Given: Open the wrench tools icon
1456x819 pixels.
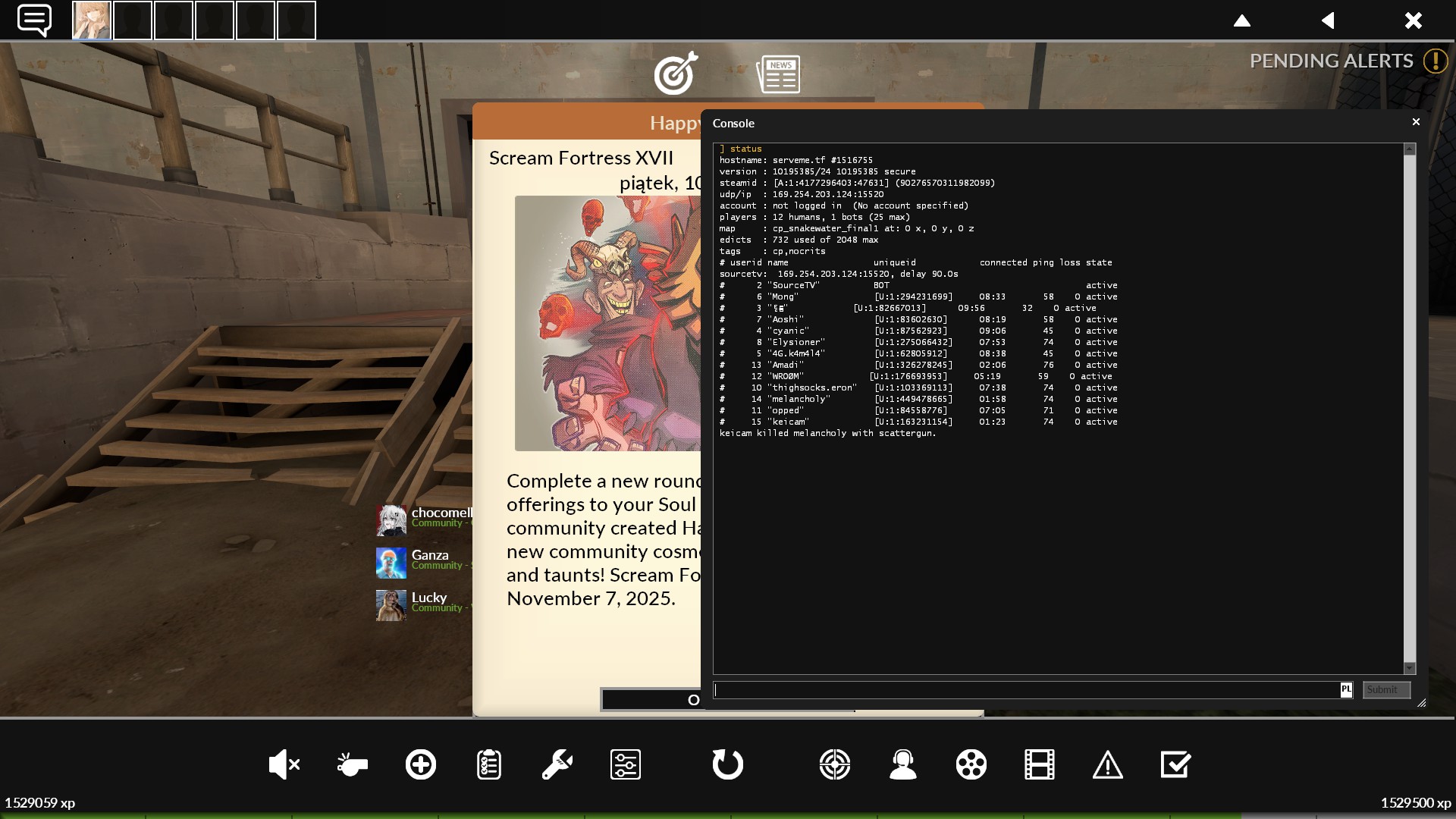Looking at the screenshot, I should click(557, 764).
